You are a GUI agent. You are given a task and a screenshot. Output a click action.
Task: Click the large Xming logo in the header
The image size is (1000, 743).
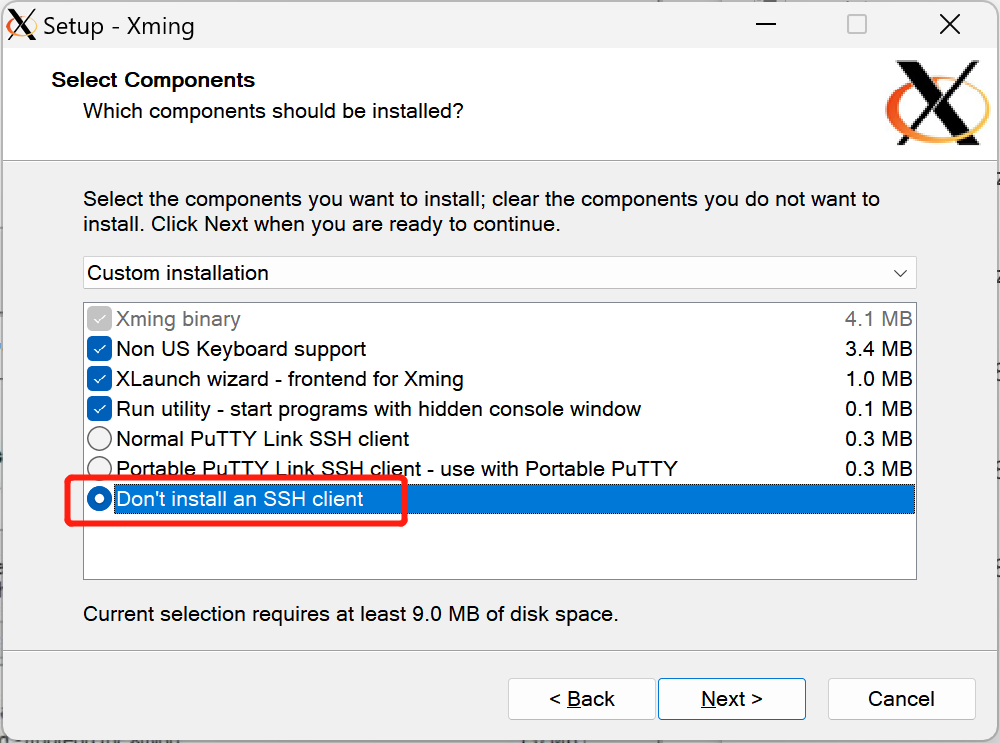(x=937, y=103)
